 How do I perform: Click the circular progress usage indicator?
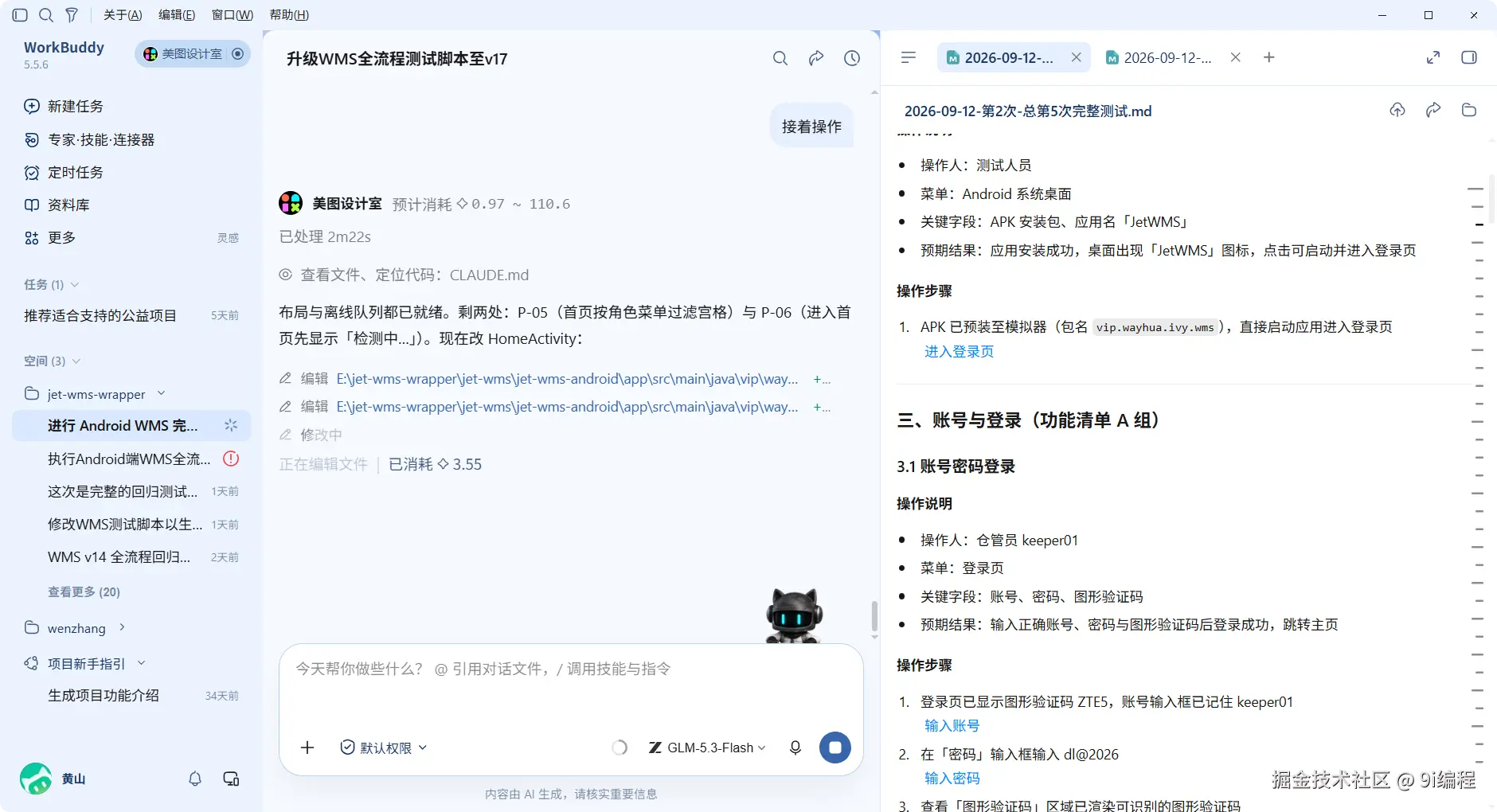coord(620,748)
